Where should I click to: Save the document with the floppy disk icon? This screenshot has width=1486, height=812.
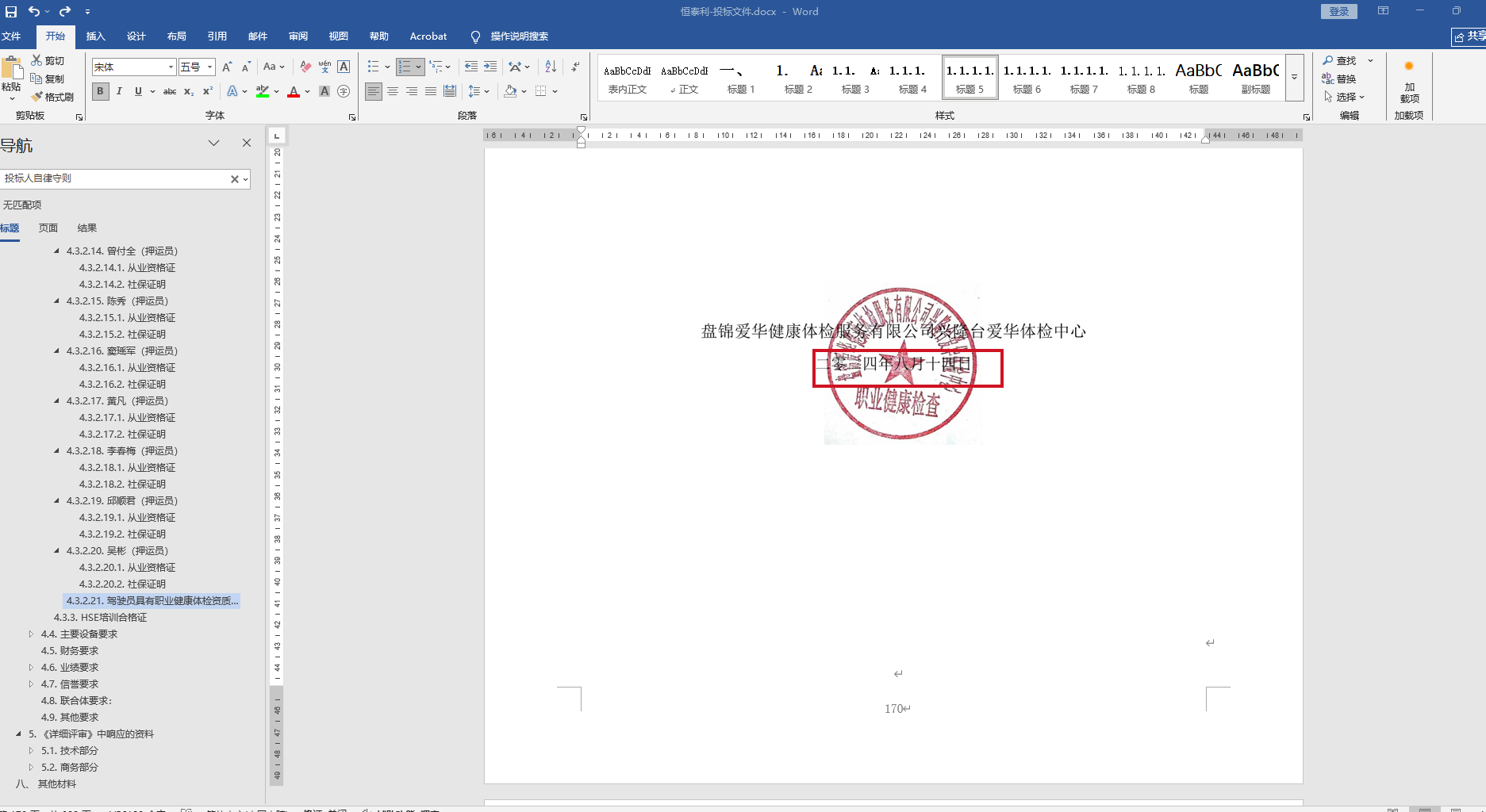click(x=11, y=11)
